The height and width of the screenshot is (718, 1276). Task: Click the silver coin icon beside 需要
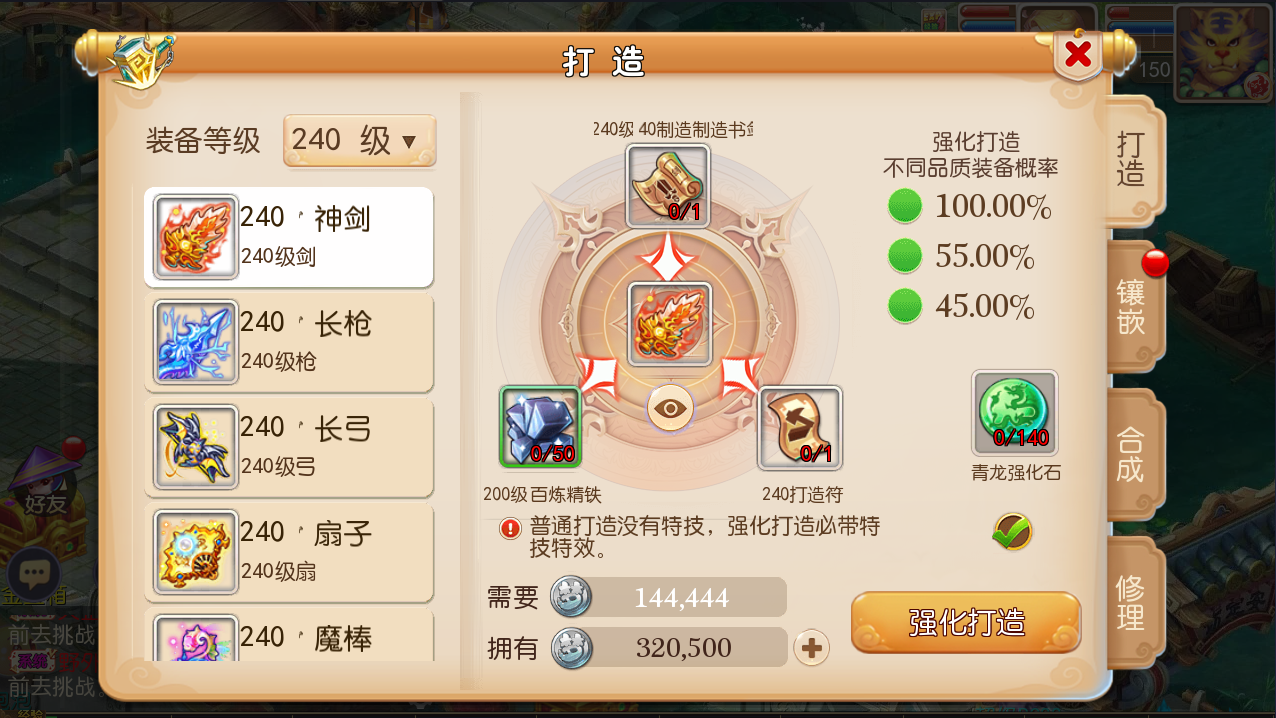tap(570, 598)
